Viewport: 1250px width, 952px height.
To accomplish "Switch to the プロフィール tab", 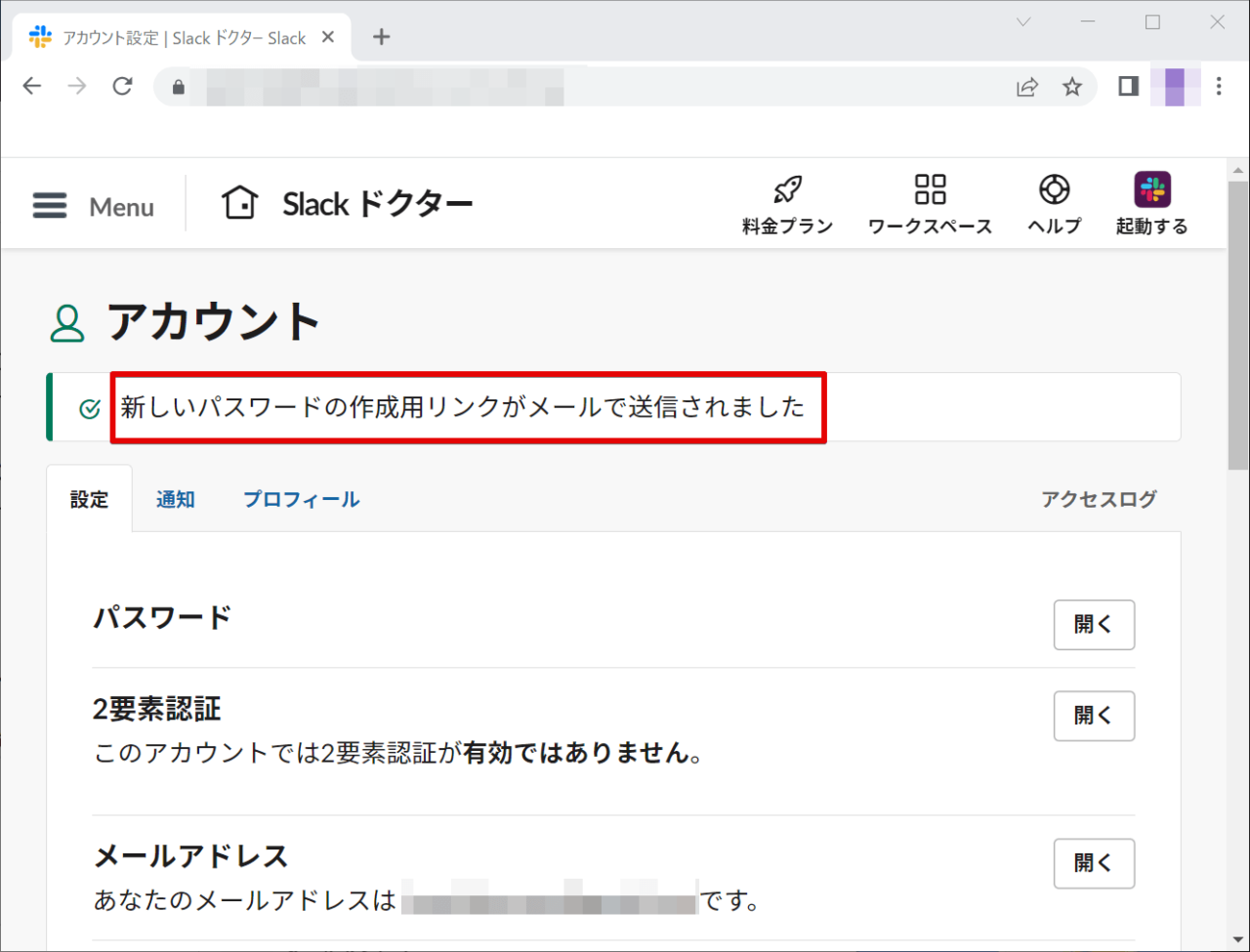I will coord(301,499).
